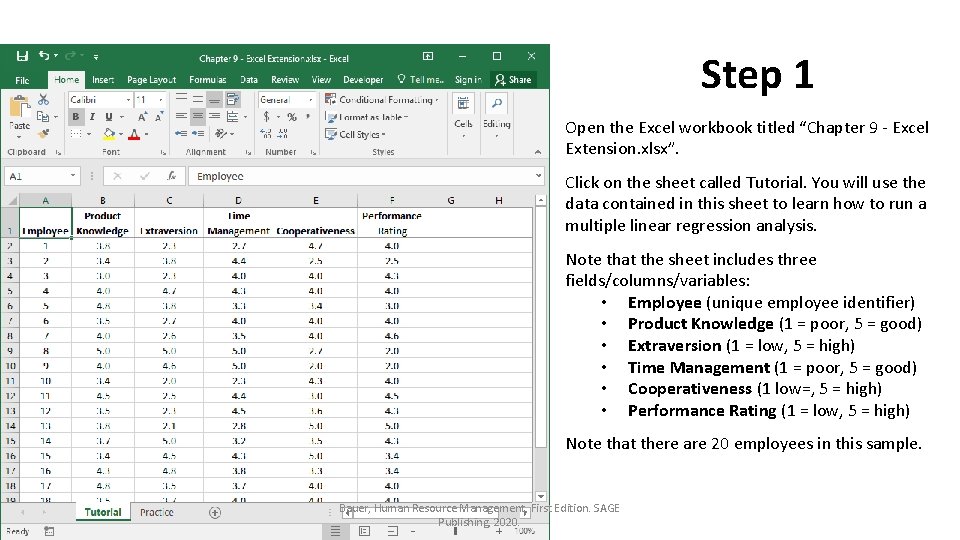The width and height of the screenshot is (960, 540).
Task: Open the Cell Styles dropdown
Action: 355,134
